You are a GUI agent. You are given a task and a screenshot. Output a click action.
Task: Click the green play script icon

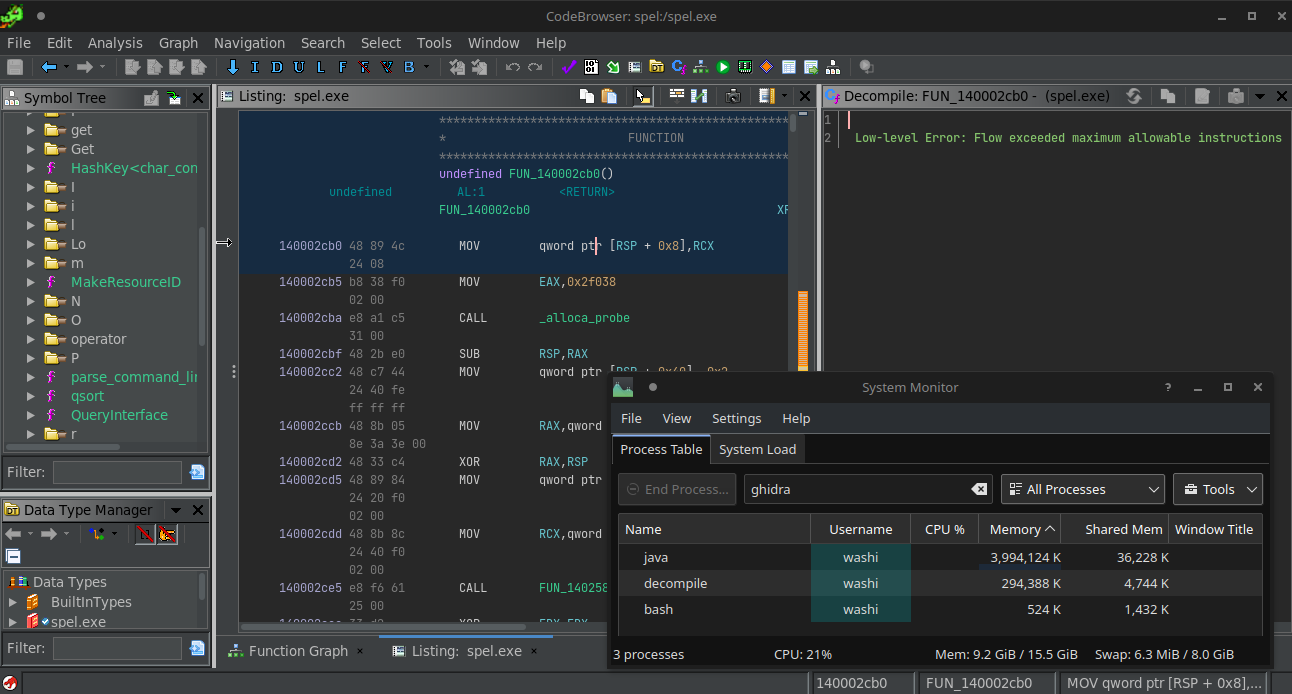pyautogui.click(x=723, y=67)
